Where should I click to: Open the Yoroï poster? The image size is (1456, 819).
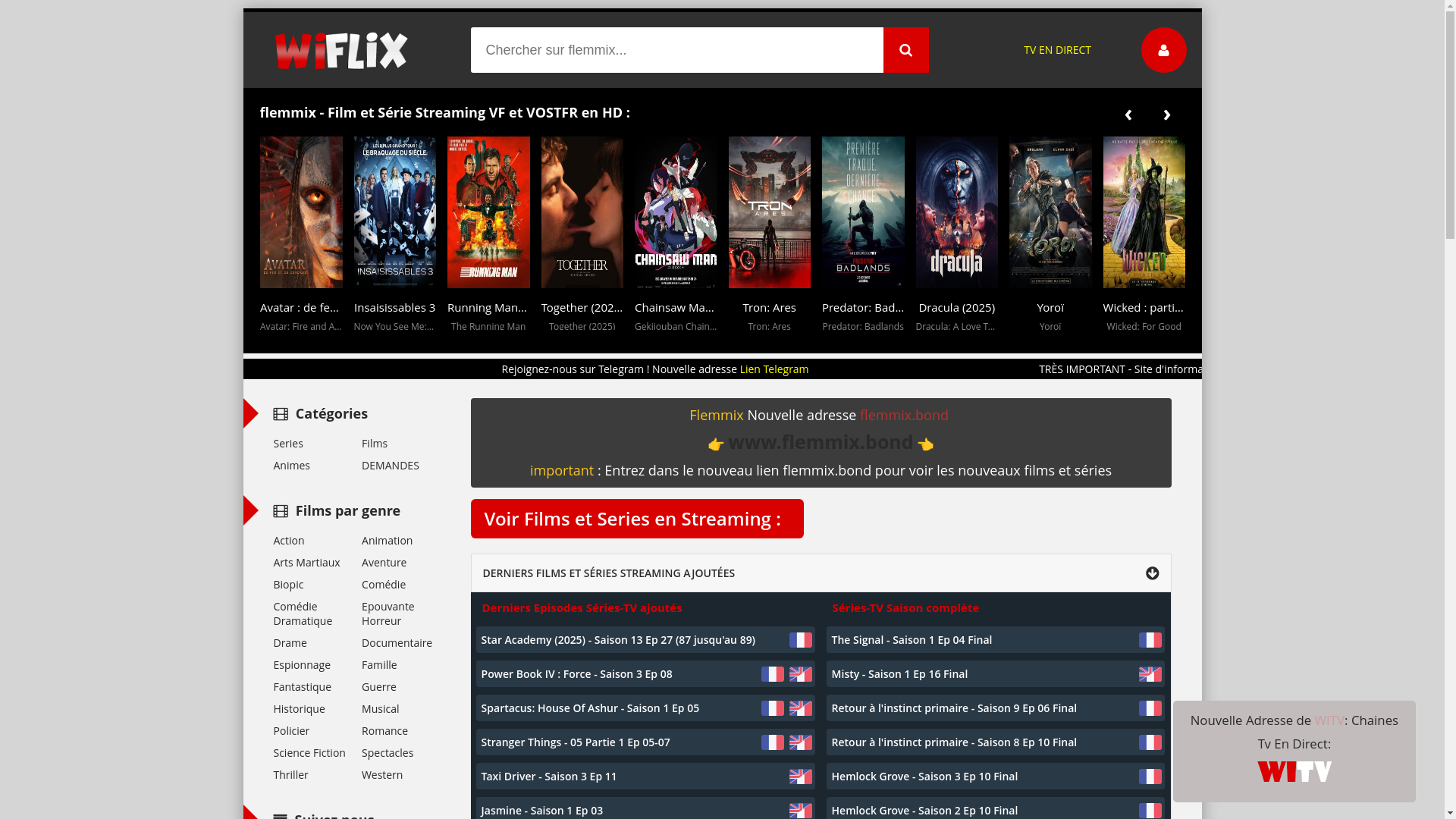[1050, 212]
